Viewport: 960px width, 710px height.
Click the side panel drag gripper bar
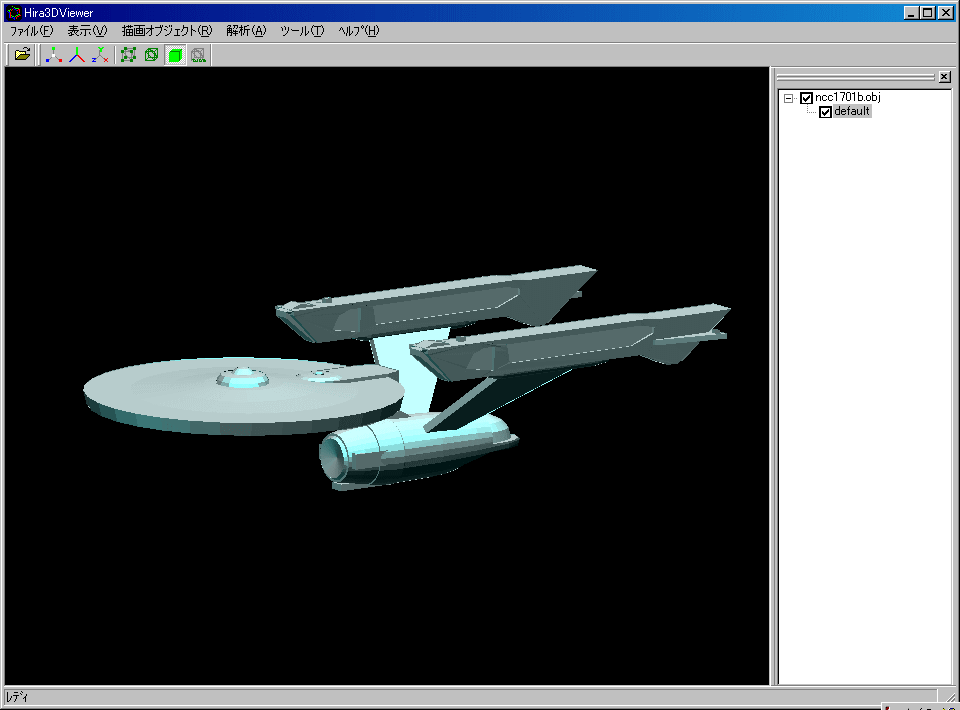(x=855, y=77)
